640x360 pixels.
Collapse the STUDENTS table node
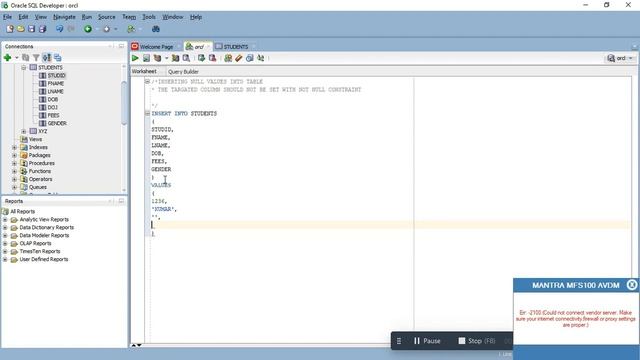(24, 67)
